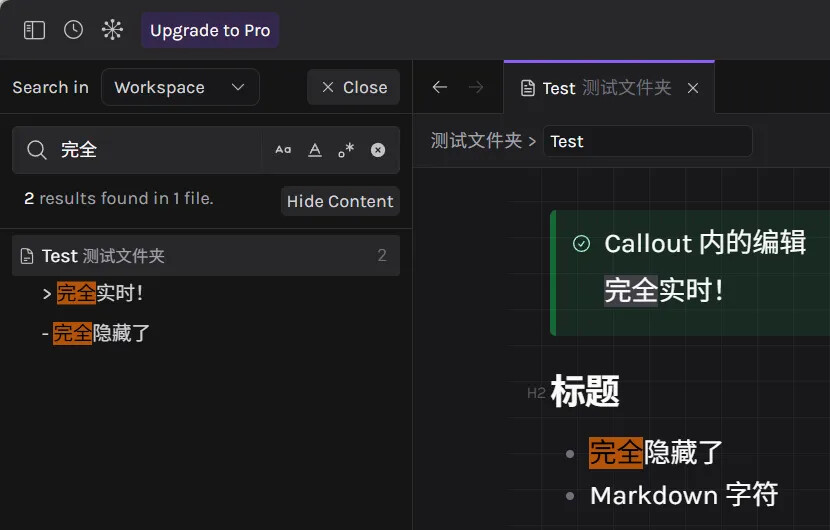Toggle match case search option
Image resolution: width=830 pixels, height=530 pixels.
tap(283, 150)
